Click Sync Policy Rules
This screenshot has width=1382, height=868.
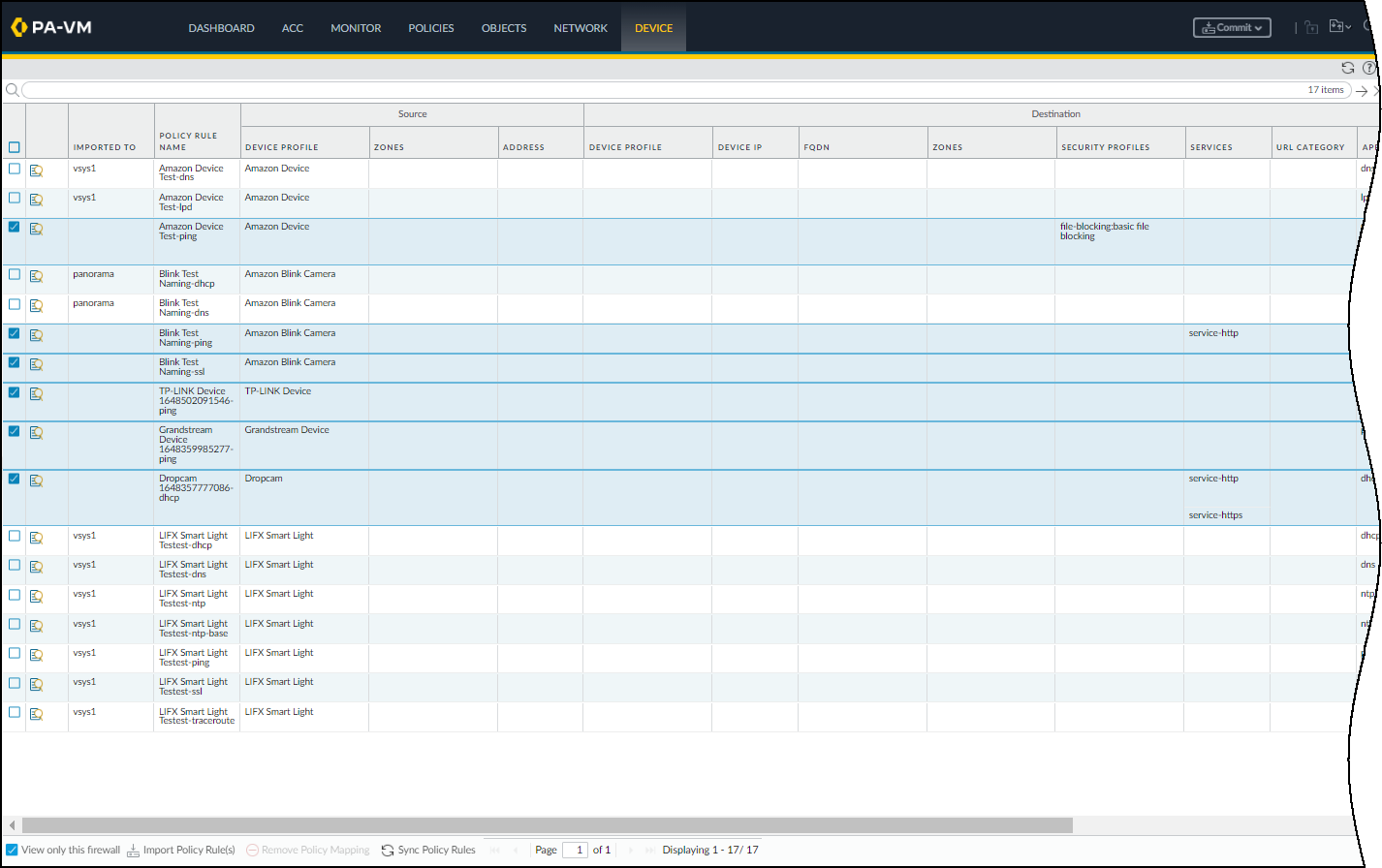428,850
